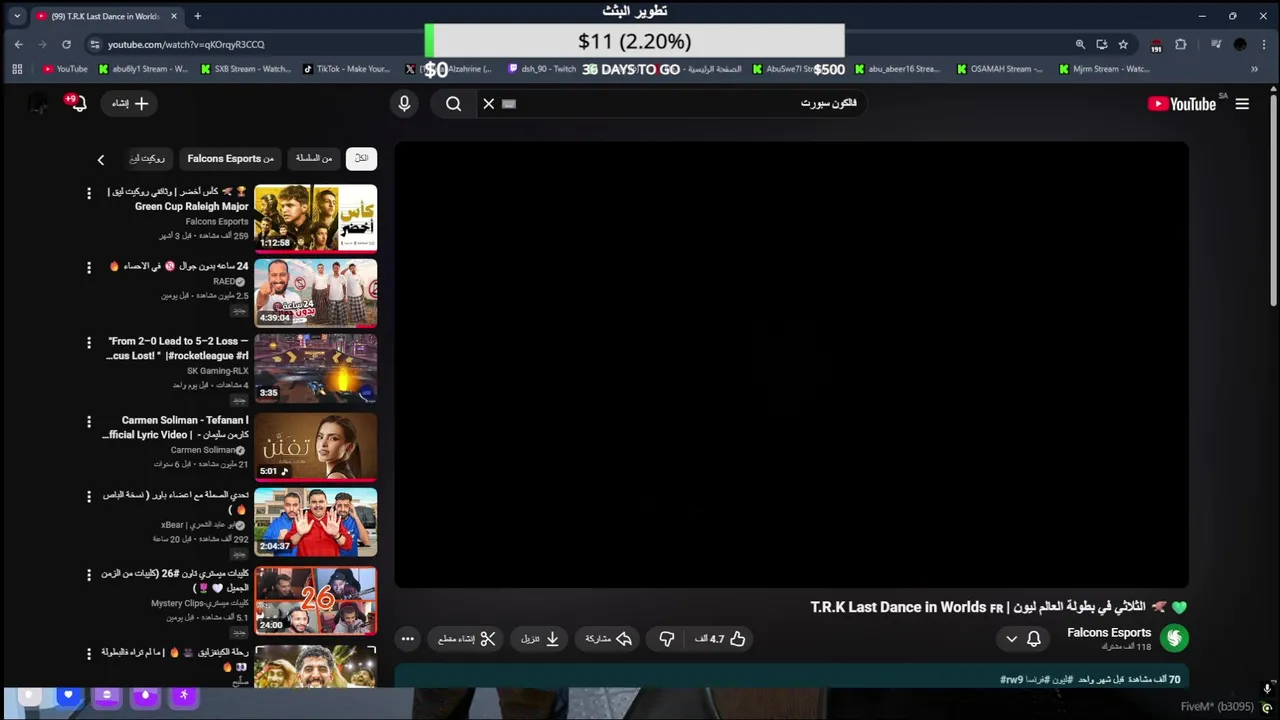Open more actions three-dot menu under video
The height and width of the screenshot is (720, 1280).
[407, 639]
